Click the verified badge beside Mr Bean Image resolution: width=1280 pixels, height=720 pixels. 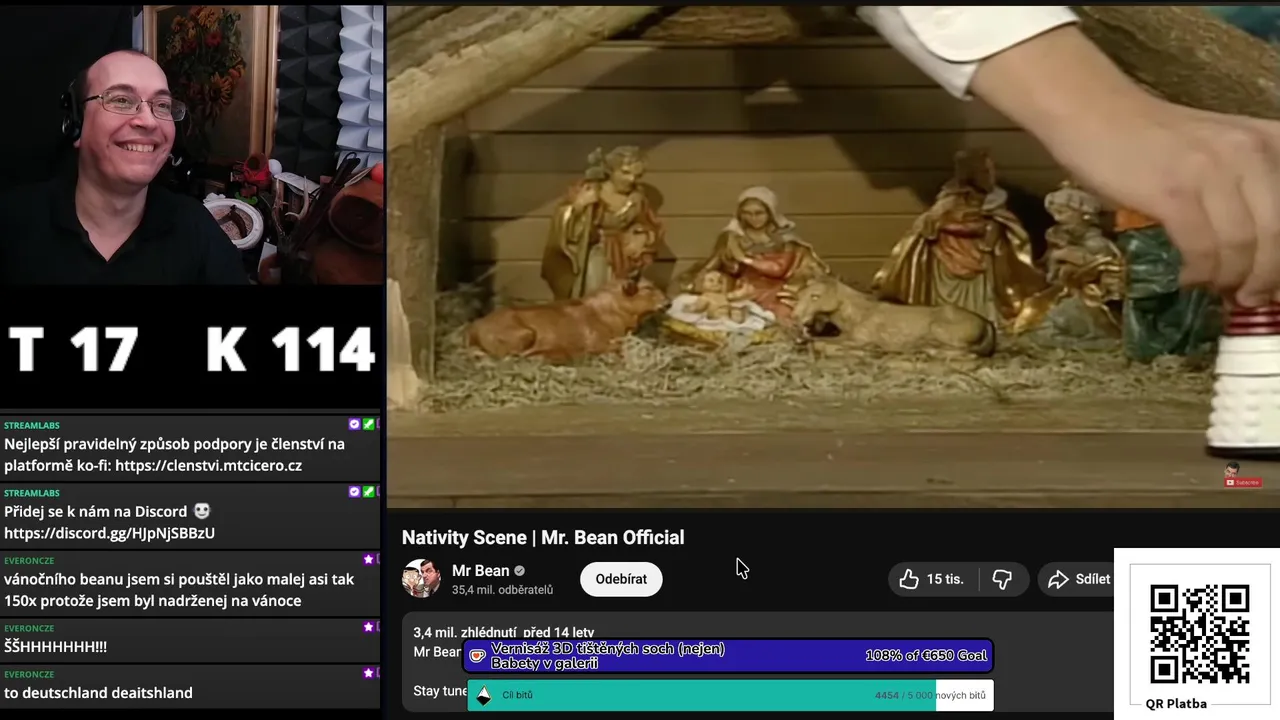pyautogui.click(x=519, y=571)
